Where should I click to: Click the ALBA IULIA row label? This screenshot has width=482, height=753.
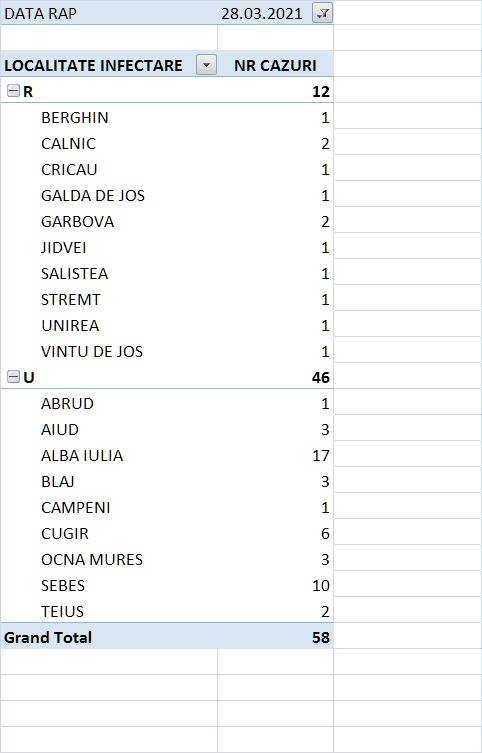(82, 455)
